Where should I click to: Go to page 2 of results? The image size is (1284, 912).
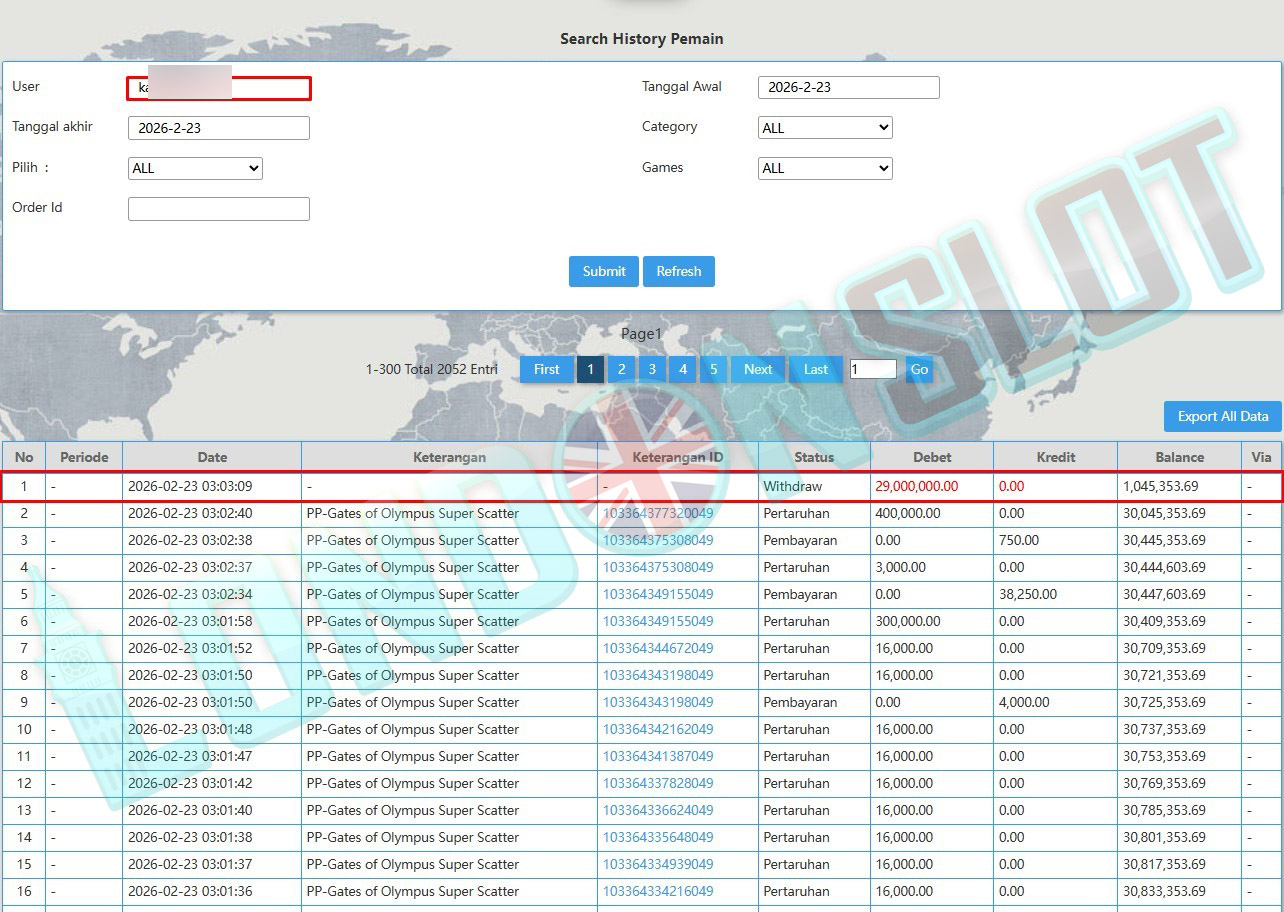621,369
